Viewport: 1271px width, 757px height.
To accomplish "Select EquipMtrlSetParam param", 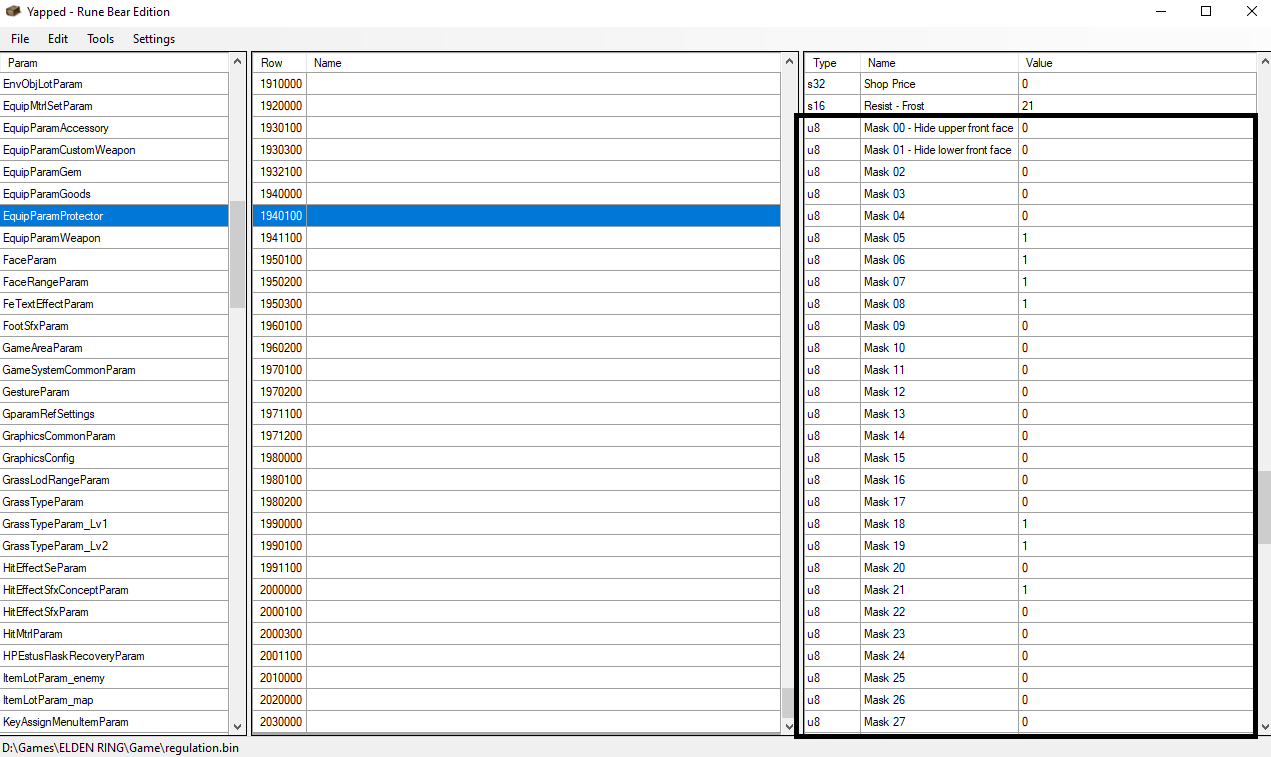I will coord(114,106).
